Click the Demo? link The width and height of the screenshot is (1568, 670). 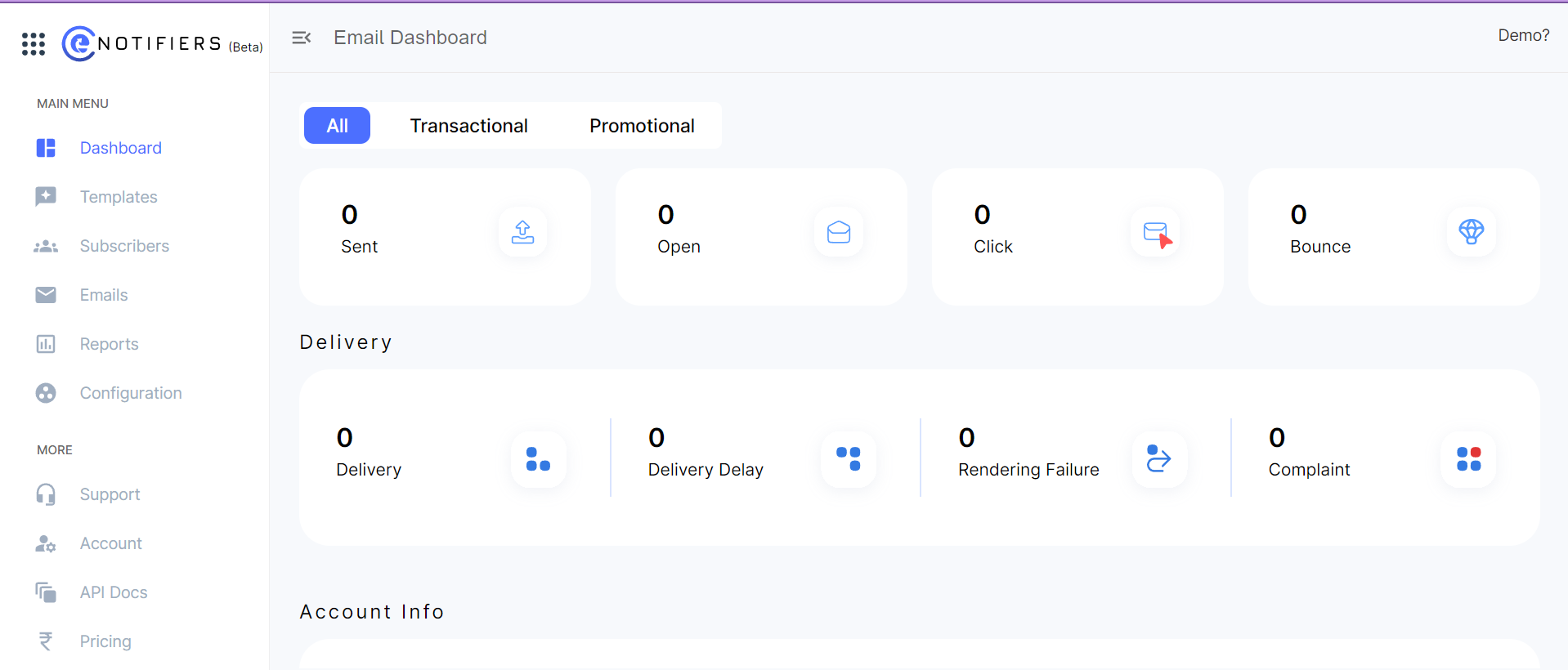1523,35
